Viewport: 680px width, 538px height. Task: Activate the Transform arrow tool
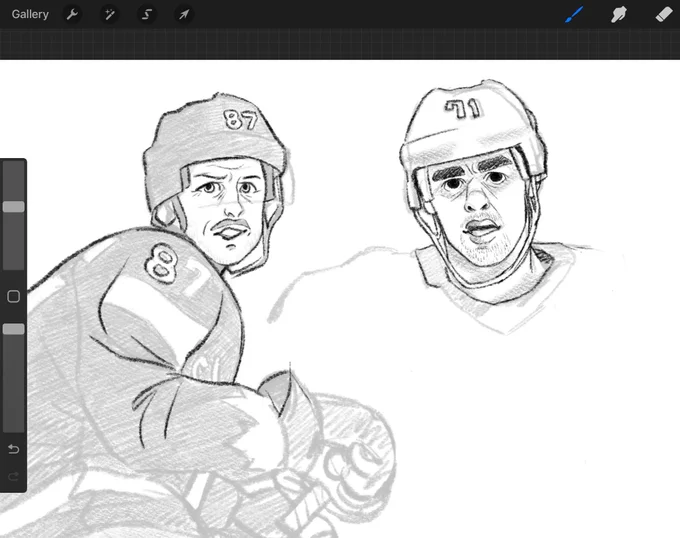point(184,14)
